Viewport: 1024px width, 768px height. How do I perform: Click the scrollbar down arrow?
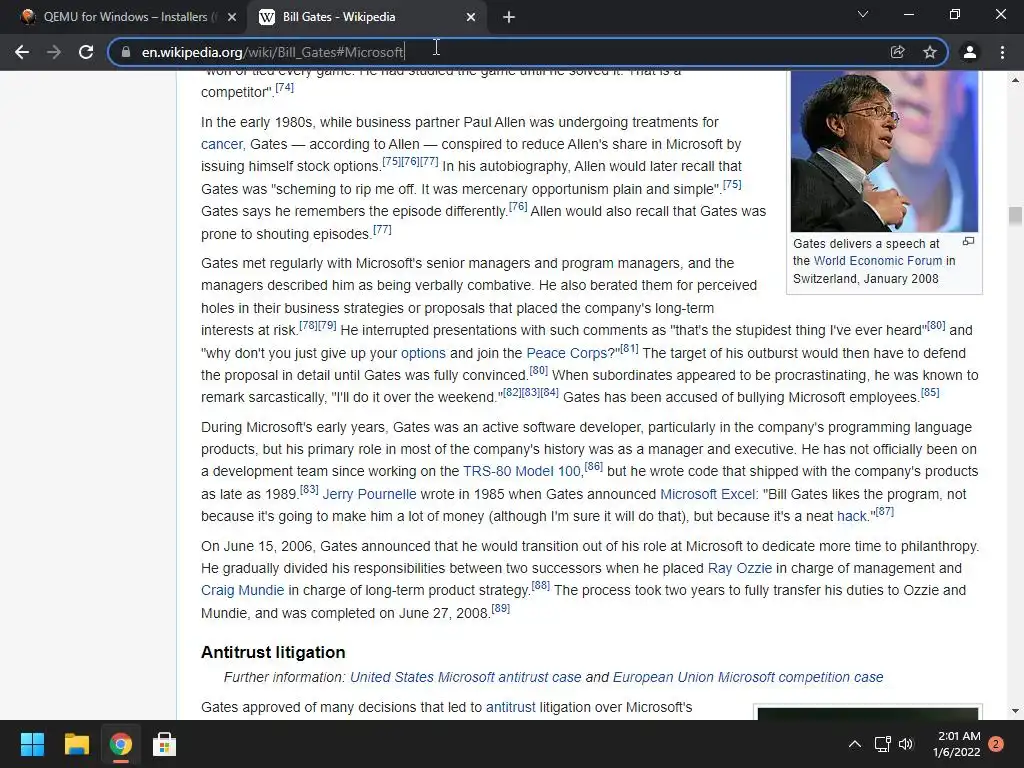tap(1015, 711)
